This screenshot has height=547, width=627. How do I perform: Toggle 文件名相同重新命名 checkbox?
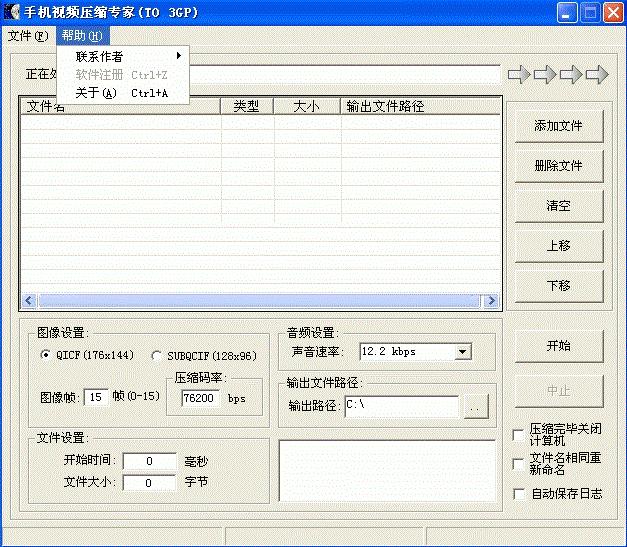click(x=518, y=464)
